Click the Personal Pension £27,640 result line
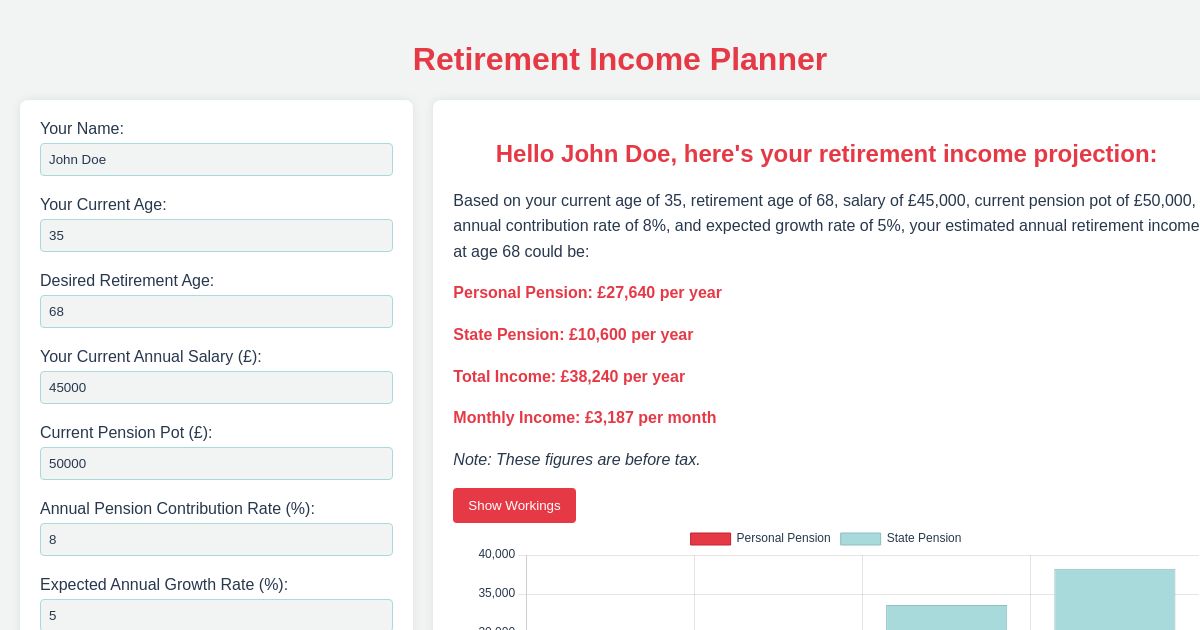 coord(587,292)
